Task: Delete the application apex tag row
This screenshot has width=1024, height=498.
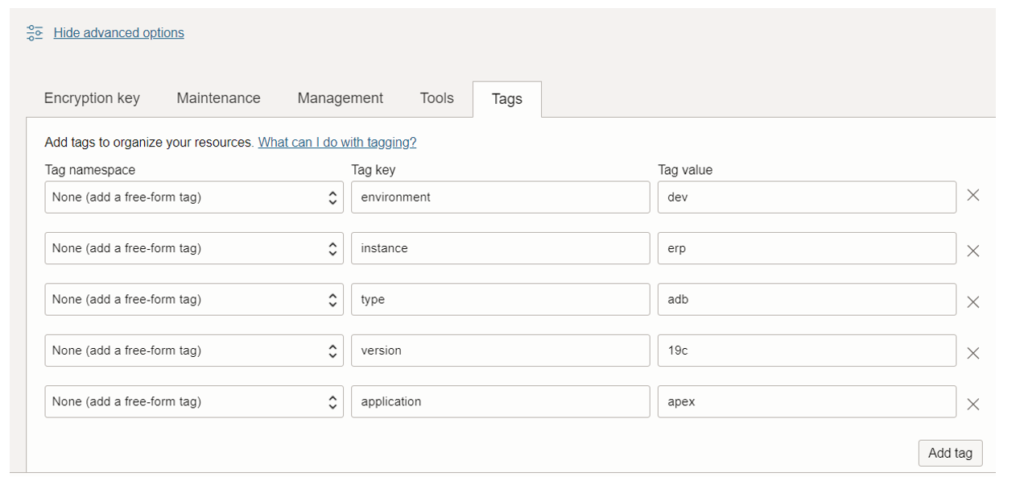Action: coord(972,405)
